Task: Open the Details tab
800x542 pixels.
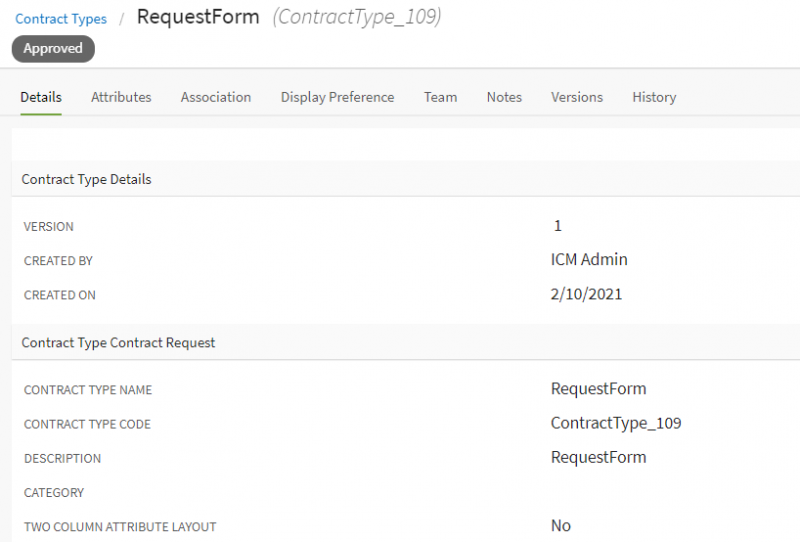Action: pos(41,97)
